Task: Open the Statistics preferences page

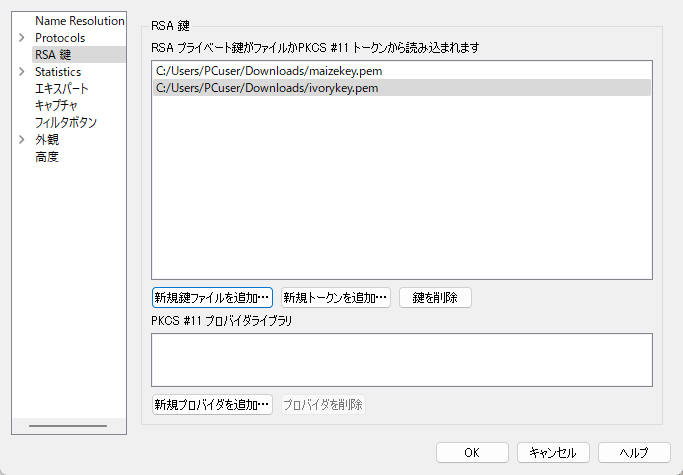Action: (58, 72)
